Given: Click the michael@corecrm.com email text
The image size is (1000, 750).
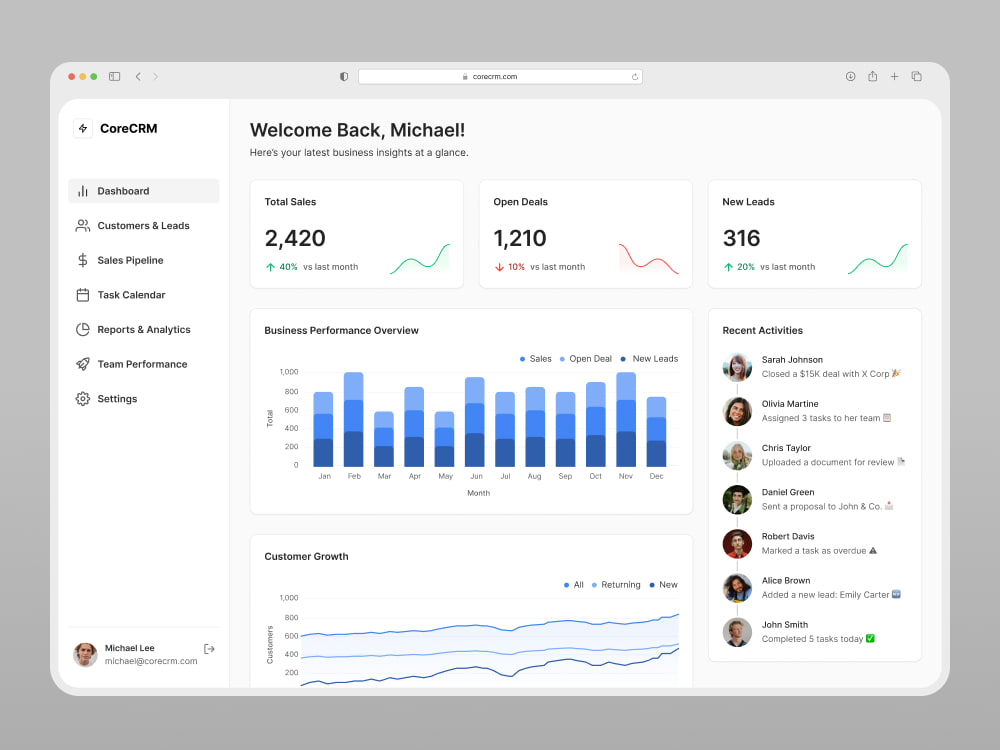Looking at the screenshot, I should 151,661.
